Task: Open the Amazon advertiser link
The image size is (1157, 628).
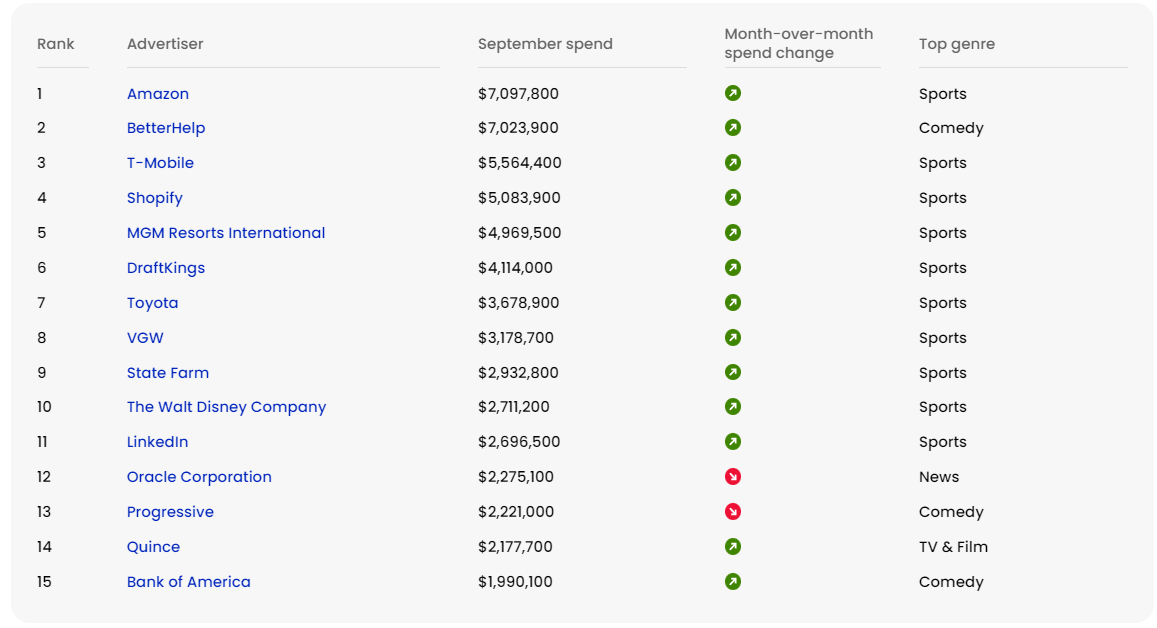Action: tap(158, 94)
